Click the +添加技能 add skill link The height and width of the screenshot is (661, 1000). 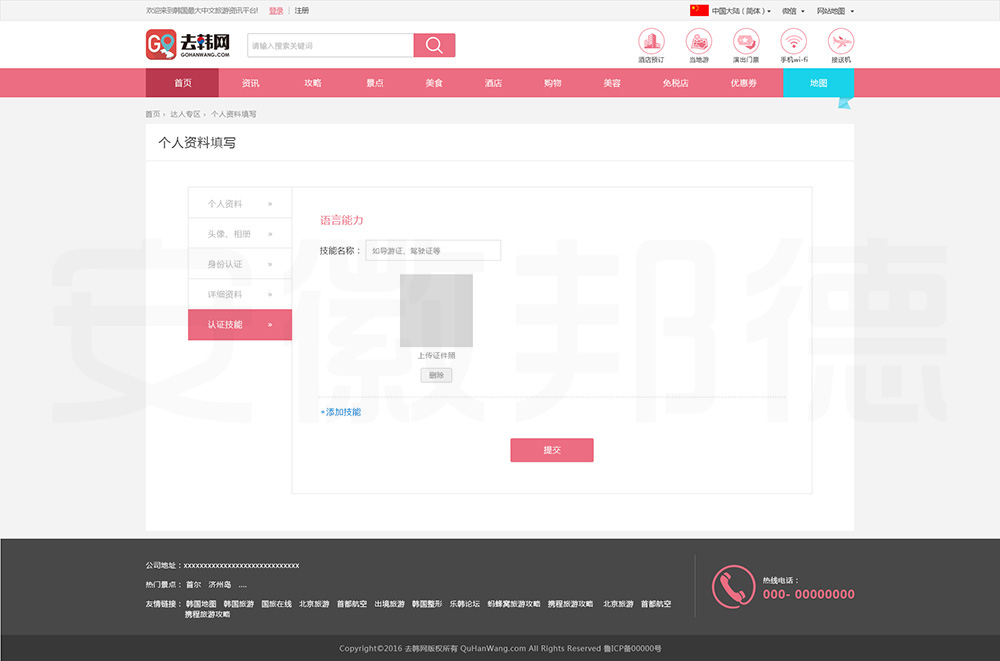point(341,412)
